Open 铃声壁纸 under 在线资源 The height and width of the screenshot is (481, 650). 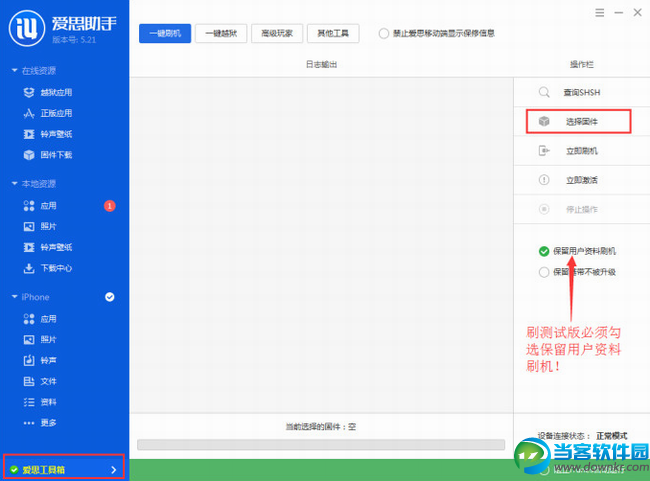[48, 134]
